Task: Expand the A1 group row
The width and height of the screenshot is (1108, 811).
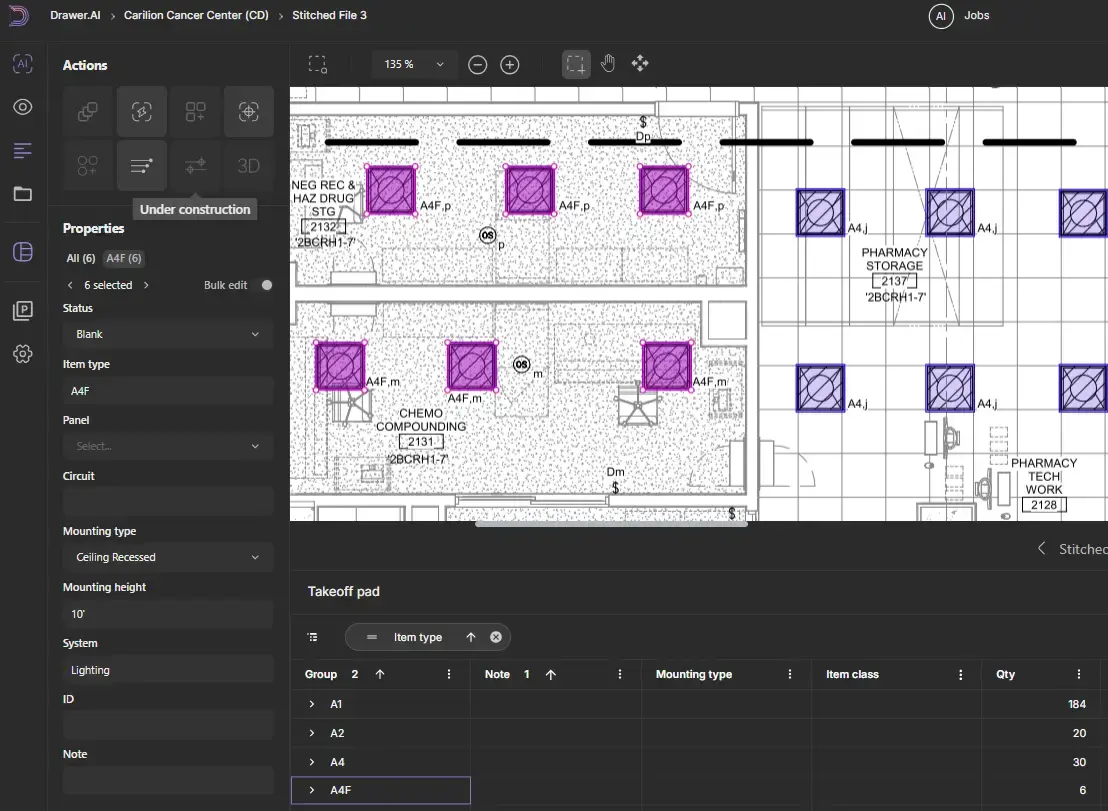Action: [312, 704]
